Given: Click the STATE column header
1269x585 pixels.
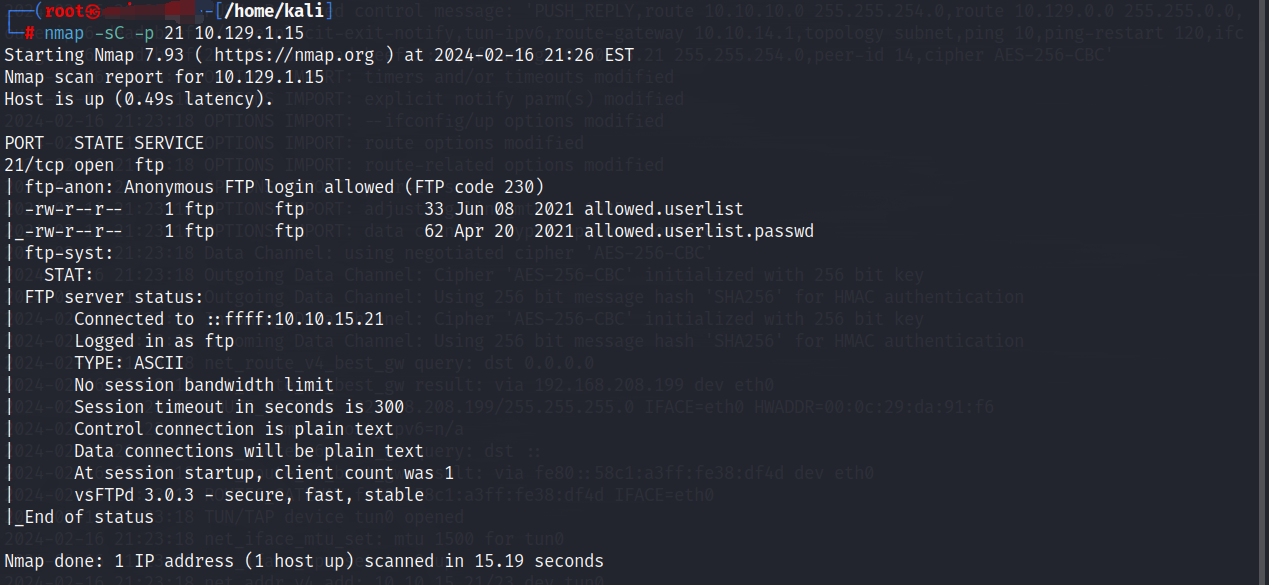Looking at the screenshot, I should (99, 143).
